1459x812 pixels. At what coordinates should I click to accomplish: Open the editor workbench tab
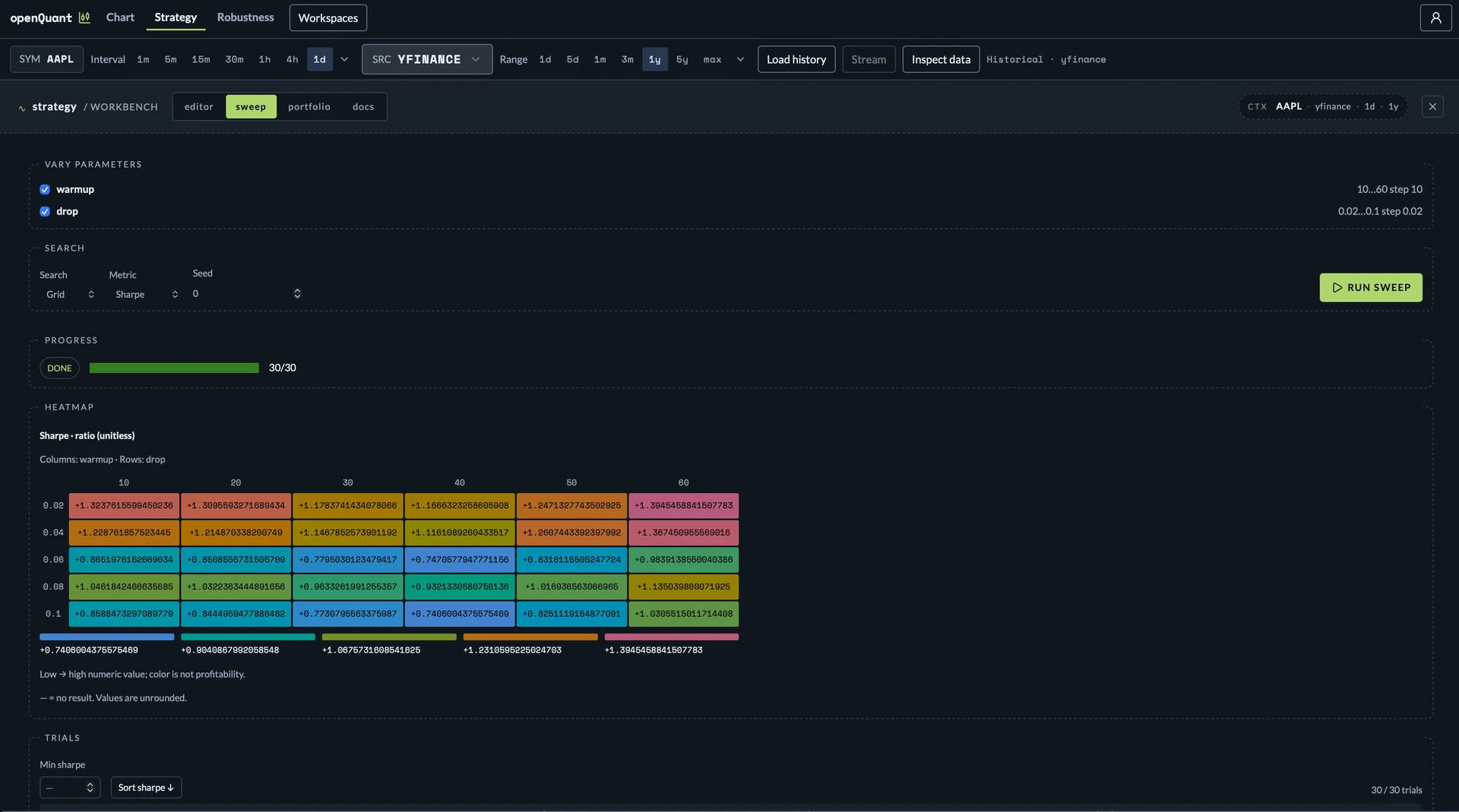pyautogui.click(x=199, y=106)
